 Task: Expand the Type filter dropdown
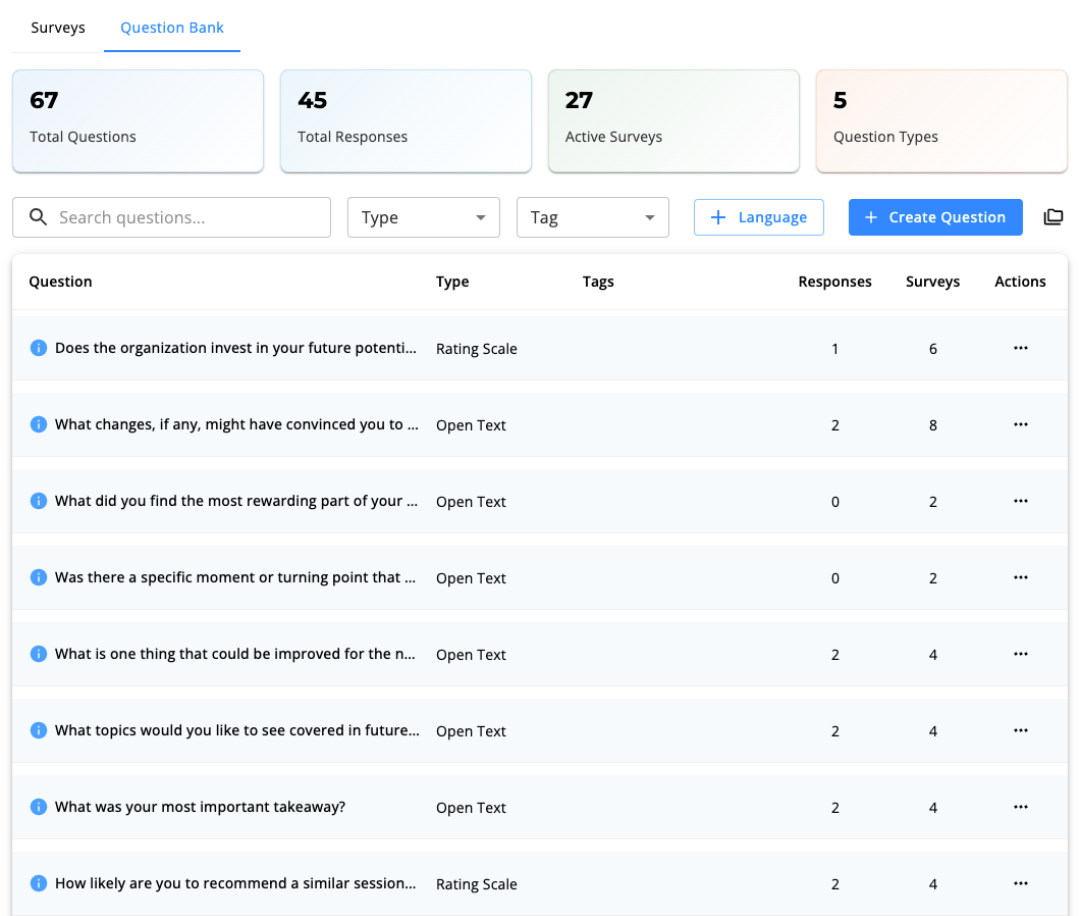[423, 217]
